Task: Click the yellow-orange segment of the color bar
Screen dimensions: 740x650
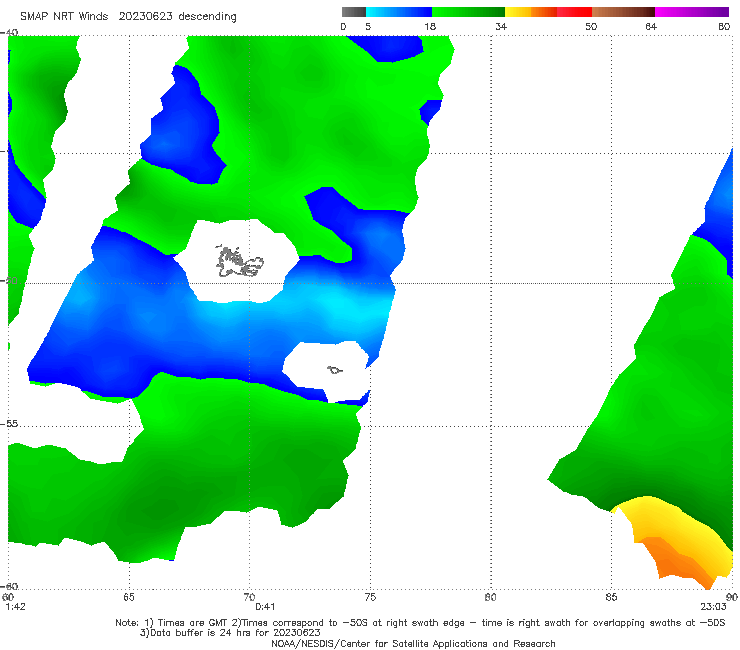Action: click(531, 12)
